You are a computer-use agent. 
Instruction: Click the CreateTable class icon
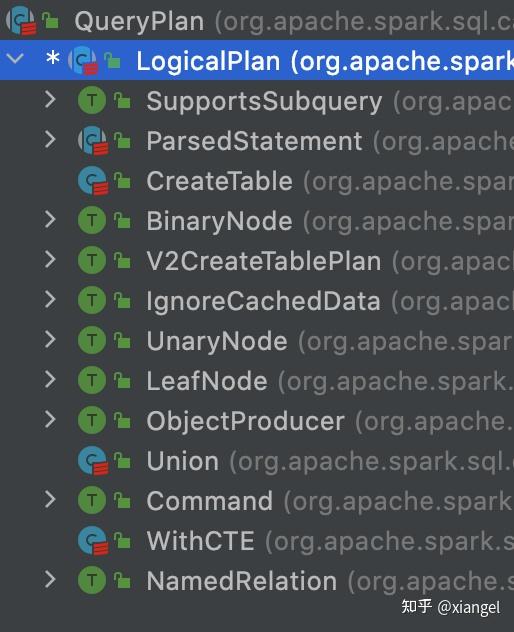93,180
